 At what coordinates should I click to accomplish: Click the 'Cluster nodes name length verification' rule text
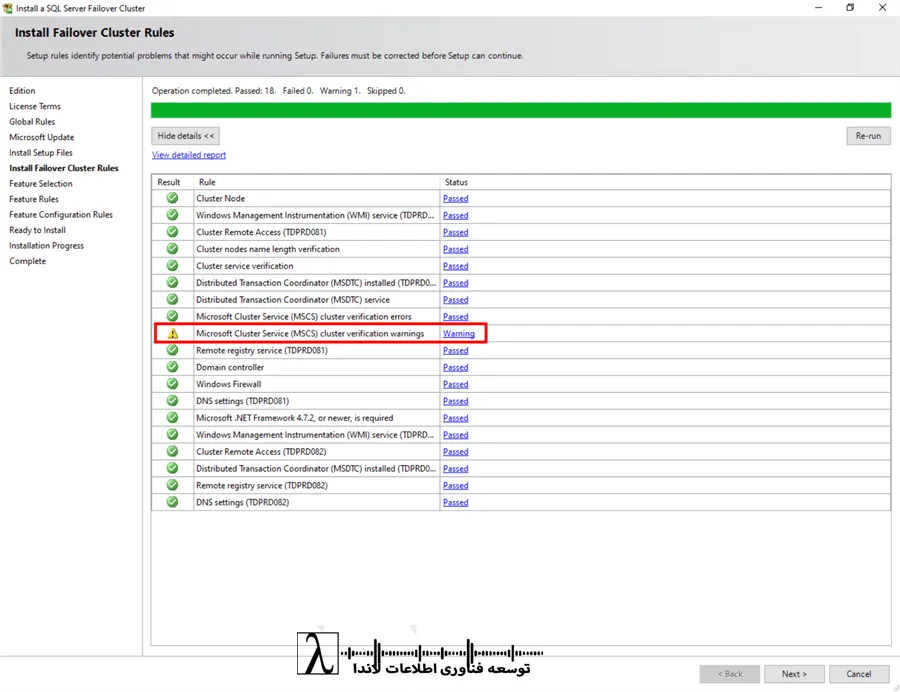point(268,249)
